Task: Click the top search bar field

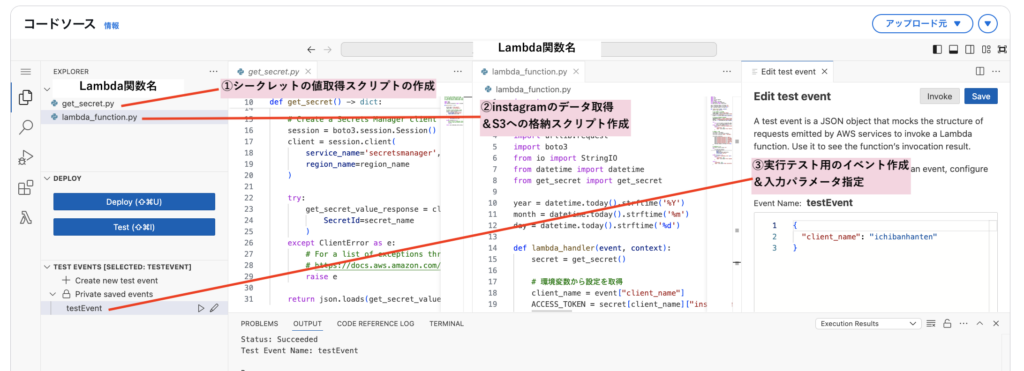Action: pos(529,50)
